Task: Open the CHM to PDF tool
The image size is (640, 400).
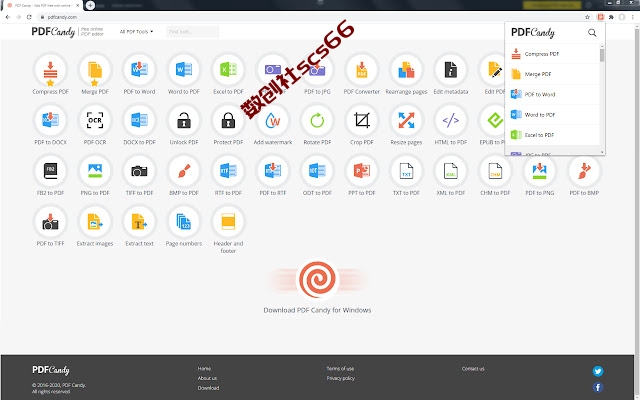Action: pyautogui.click(x=495, y=176)
